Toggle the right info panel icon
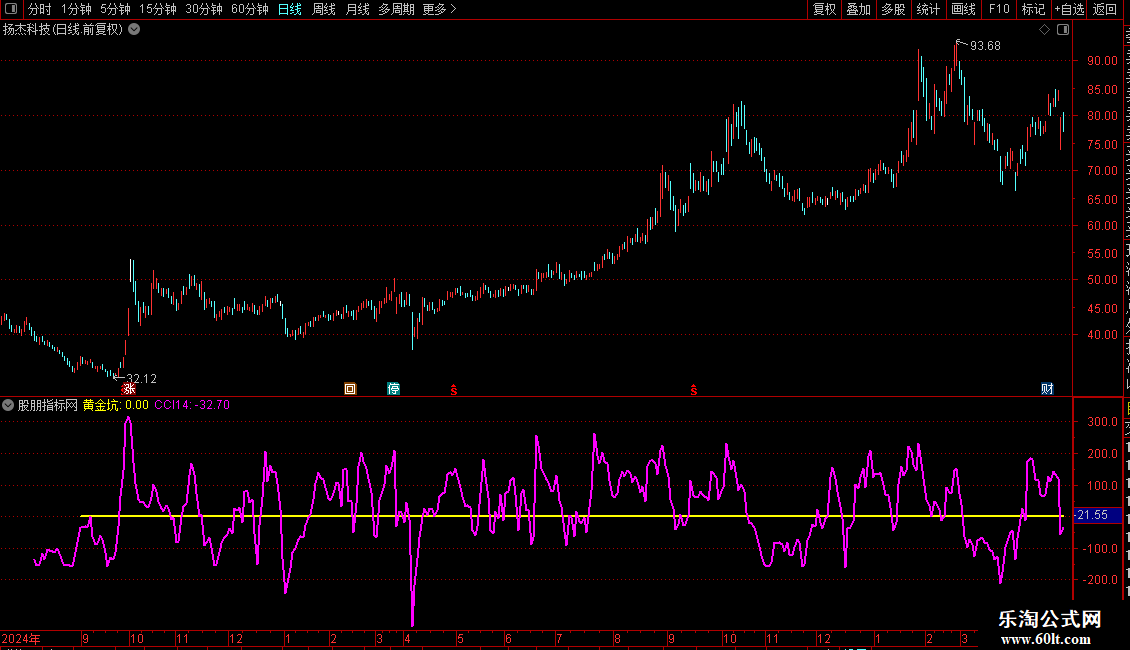The width and height of the screenshot is (1130, 650). coord(1063,30)
